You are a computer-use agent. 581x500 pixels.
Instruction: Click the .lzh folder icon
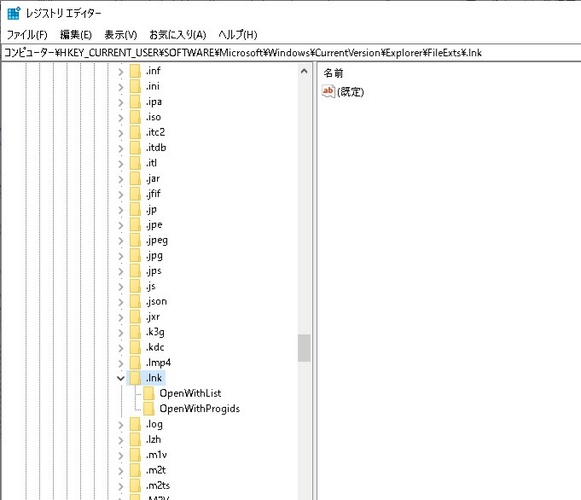(x=135, y=440)
